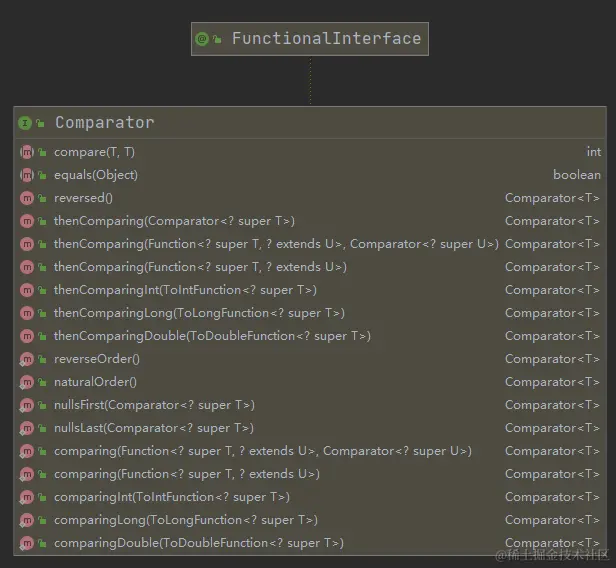
Task: Click the annotation icon beside FunctionalInterface
Action: [x=202, y=39]
